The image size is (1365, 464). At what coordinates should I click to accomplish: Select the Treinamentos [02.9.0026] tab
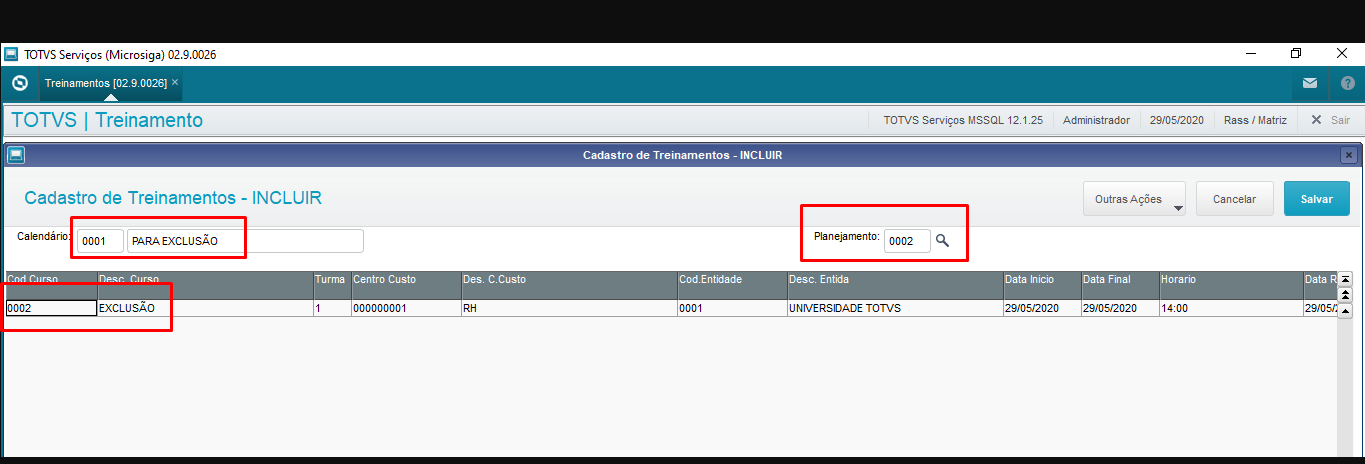[105, 83]
